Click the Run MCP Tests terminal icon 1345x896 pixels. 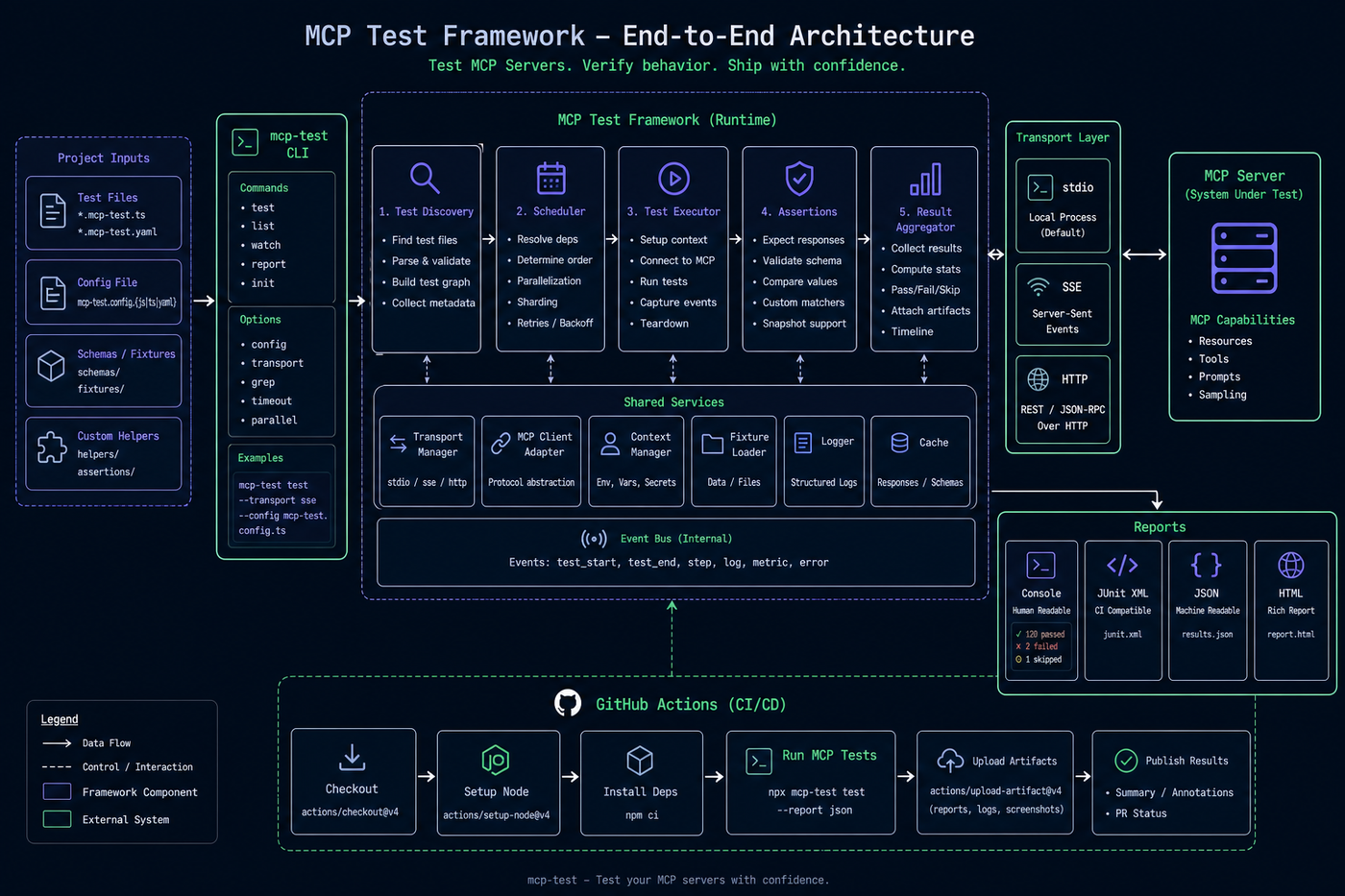(759, 762)
